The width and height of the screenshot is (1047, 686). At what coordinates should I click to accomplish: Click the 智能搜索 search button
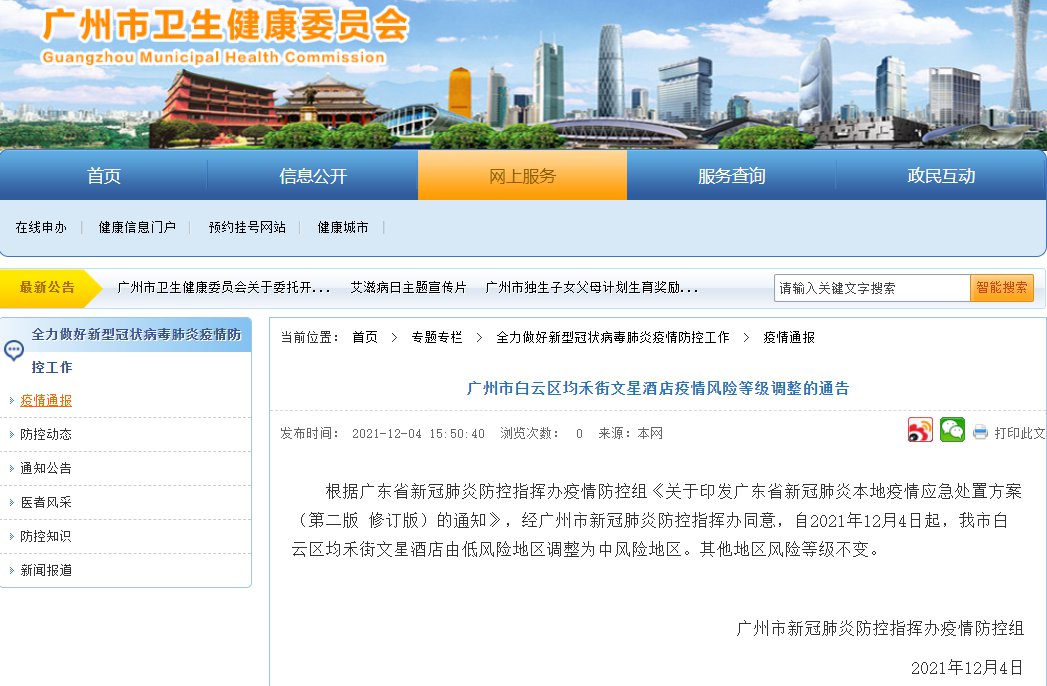(1001, 288)
